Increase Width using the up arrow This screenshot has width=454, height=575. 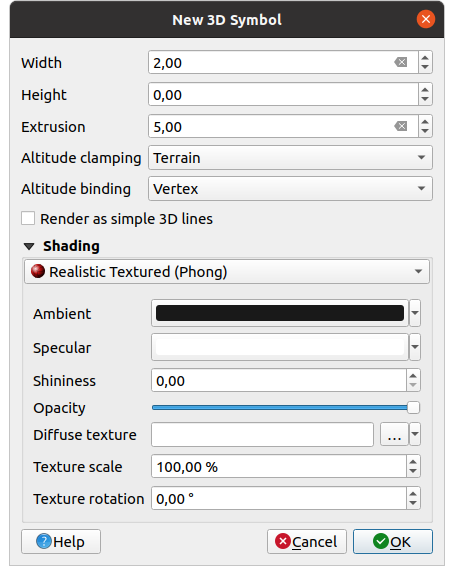pos(425,58)
